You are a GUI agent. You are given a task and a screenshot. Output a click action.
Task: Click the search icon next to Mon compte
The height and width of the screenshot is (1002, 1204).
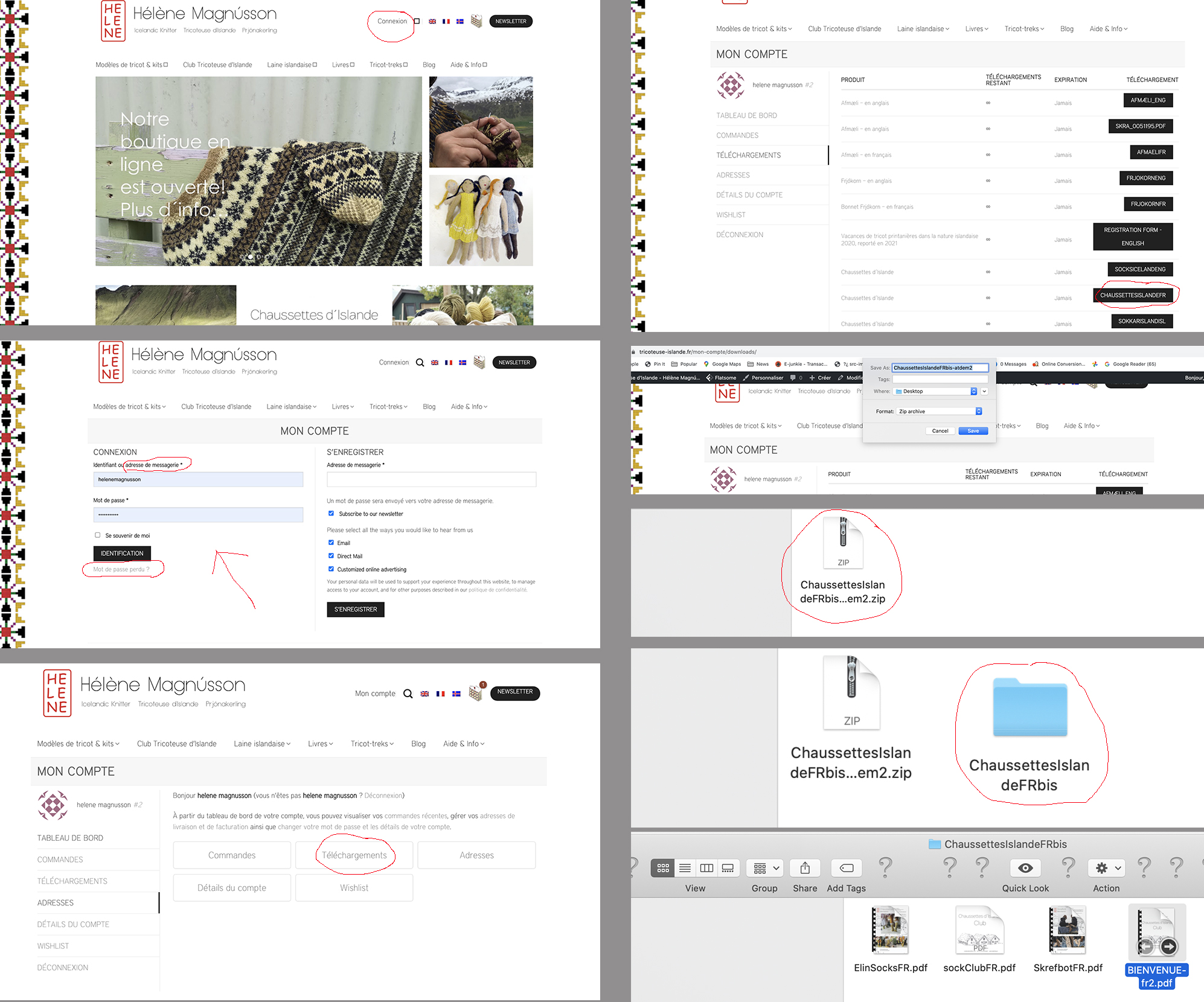click(408, 694)
